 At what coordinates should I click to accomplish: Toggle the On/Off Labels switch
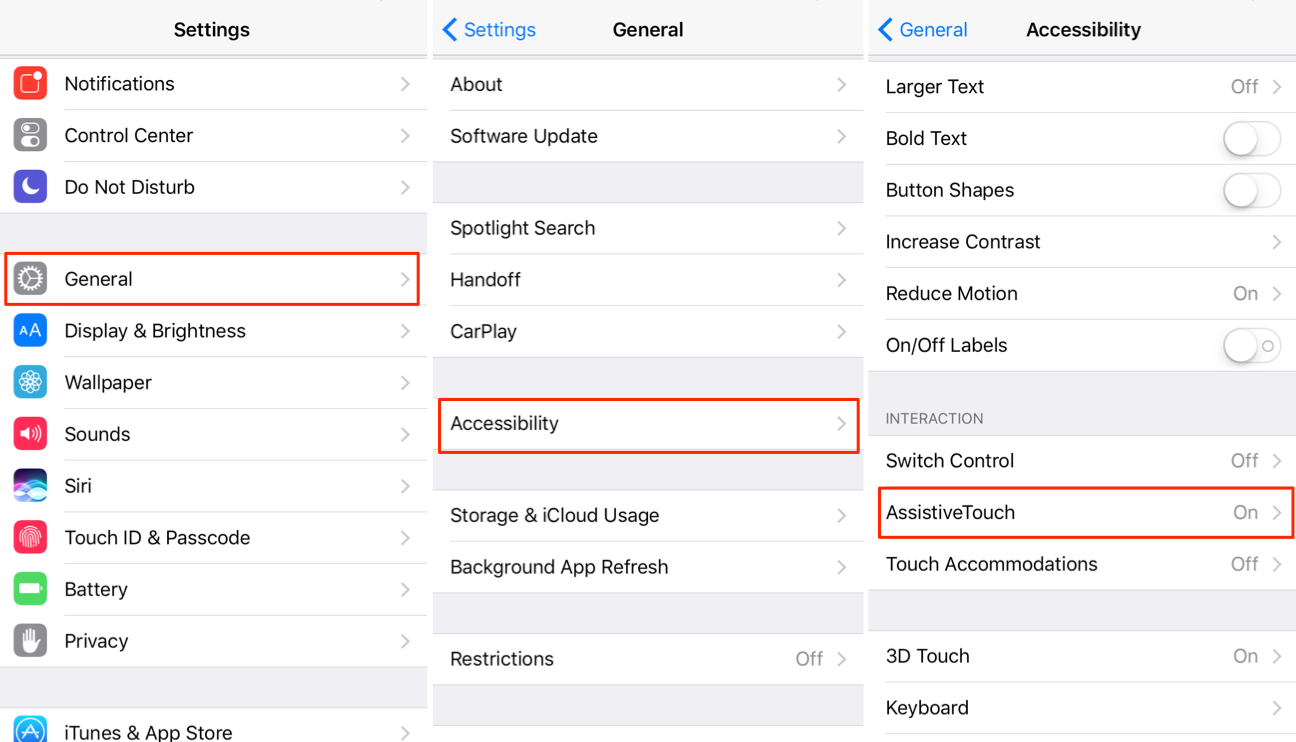click(x=1251, y=346)
